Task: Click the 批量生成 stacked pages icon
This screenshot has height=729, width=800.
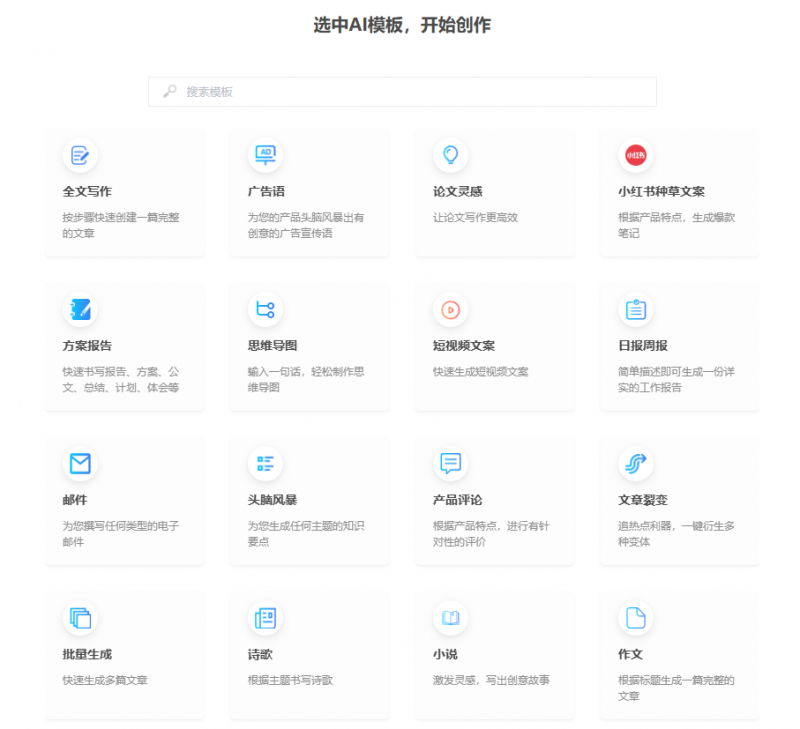Action: click(81, 619)
